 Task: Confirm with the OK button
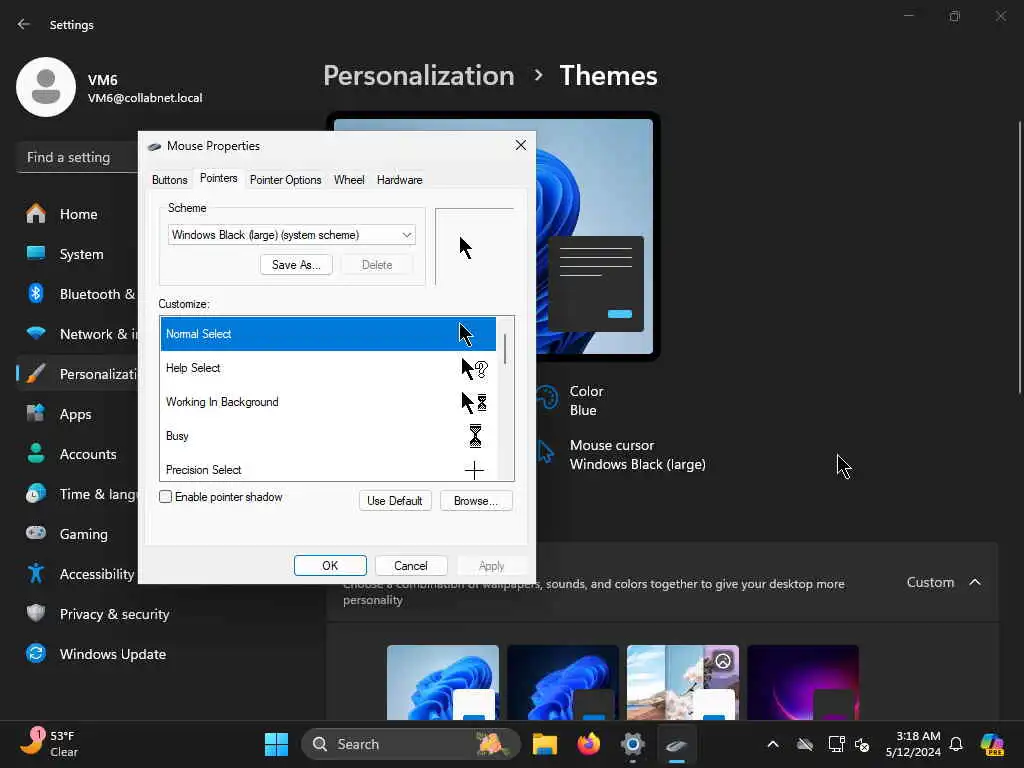330,566
